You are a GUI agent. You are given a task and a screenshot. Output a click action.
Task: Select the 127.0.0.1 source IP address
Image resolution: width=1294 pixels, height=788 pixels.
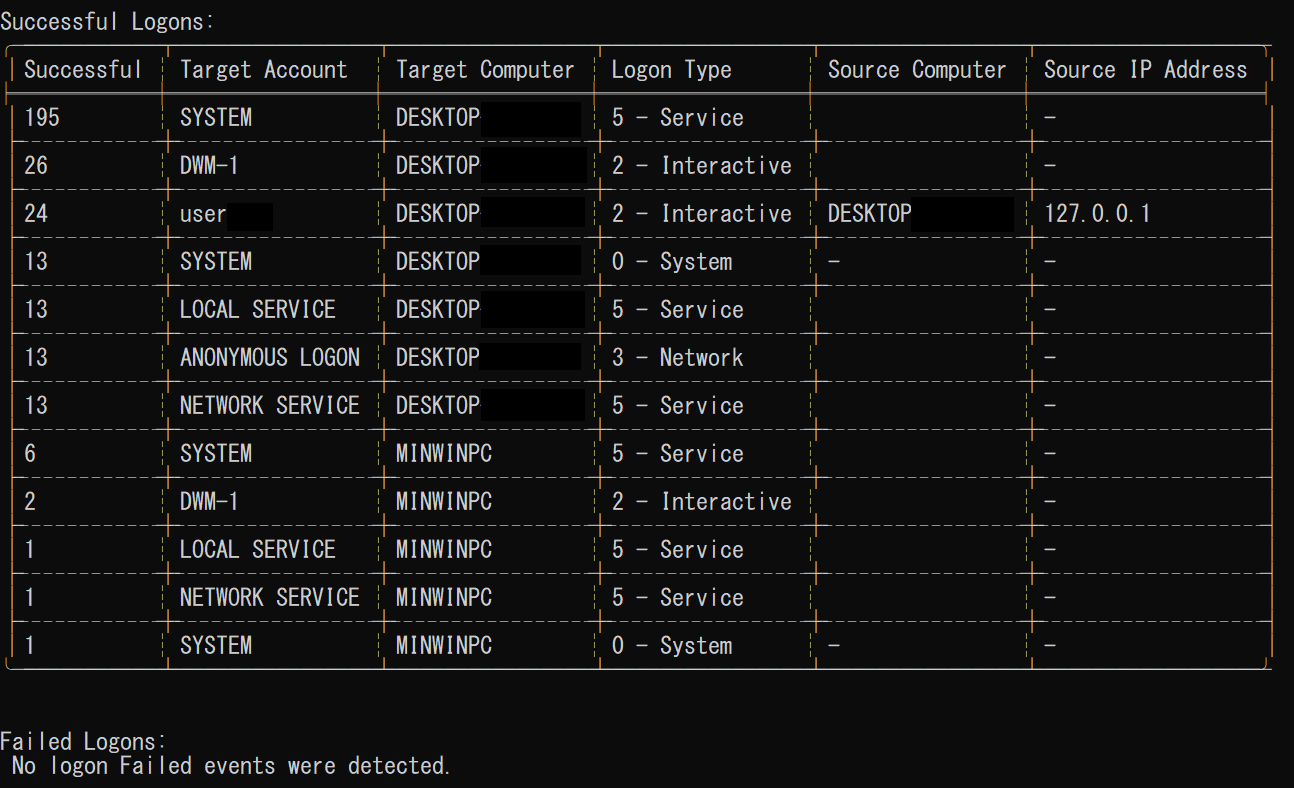[1097, 214]
